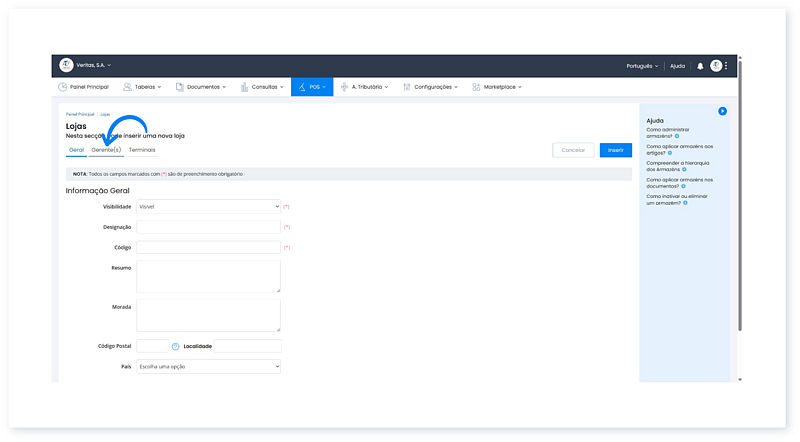
Task: Click into the Designação text field
Action: pos(208,227)
